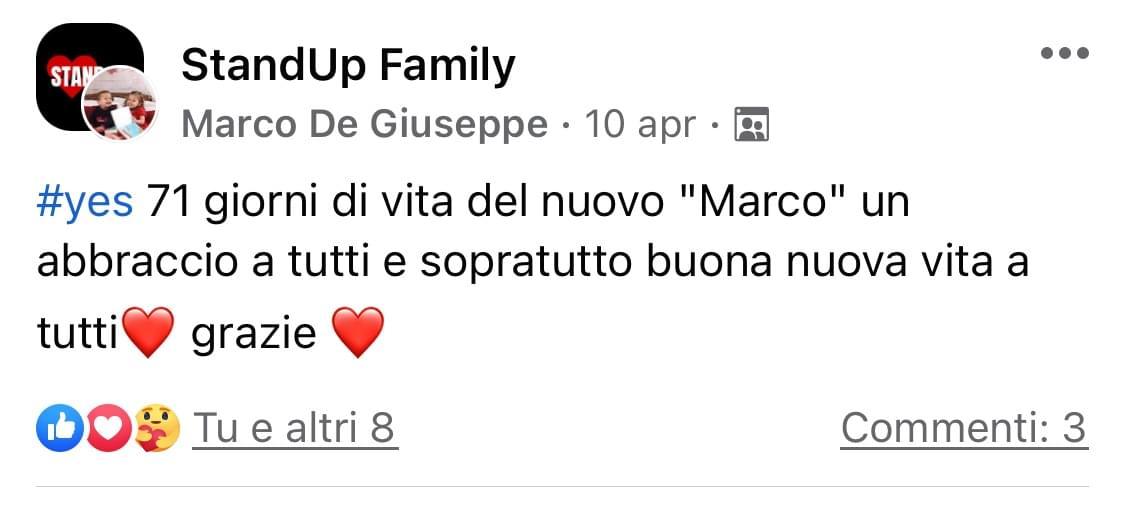This screenshot has height=505, width=1125.
Task: Click the red Love reaction icon
Action: point(110,429)
